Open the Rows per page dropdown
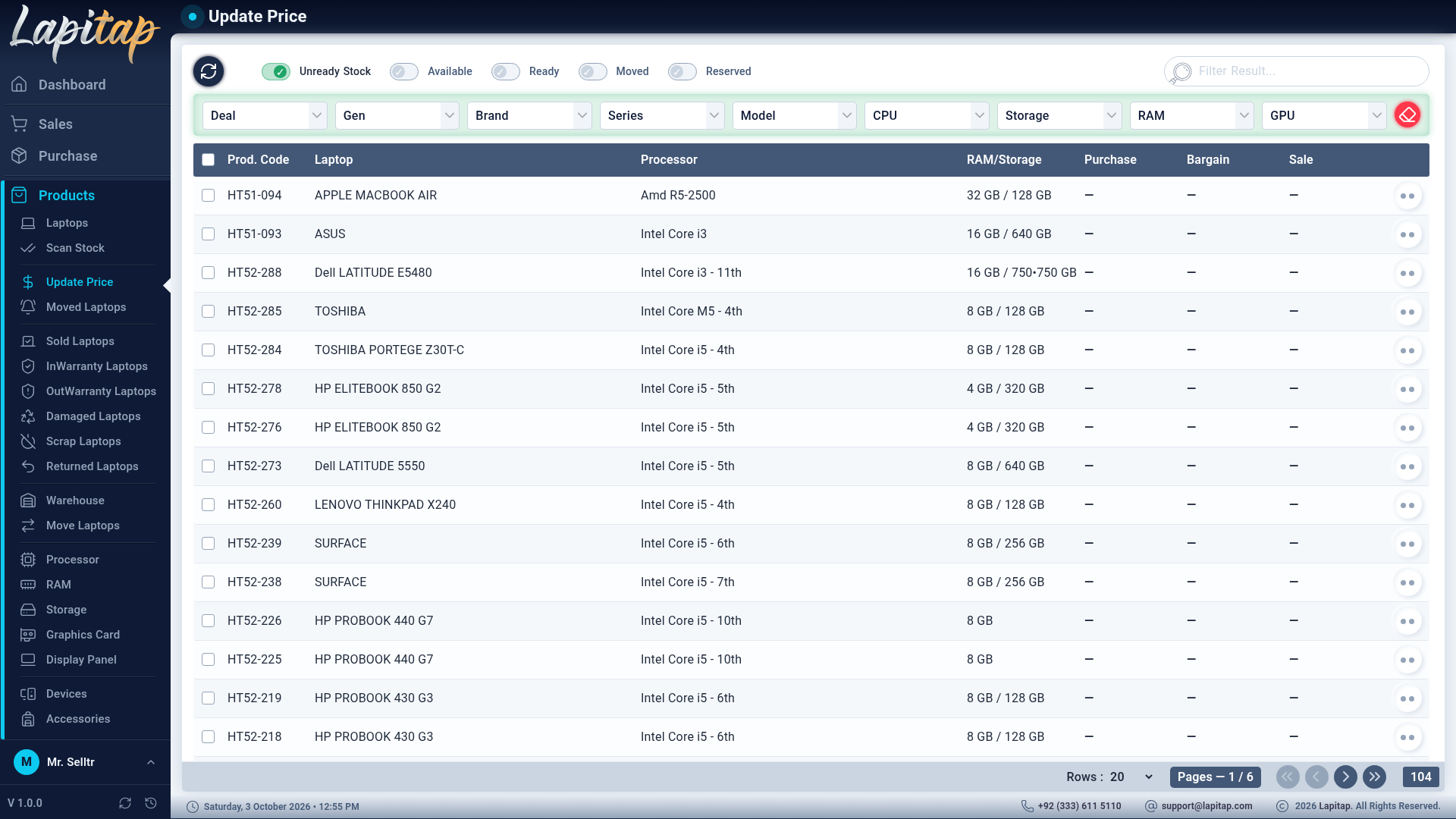Screen dimensions: 1456x819 point(1131,777)
